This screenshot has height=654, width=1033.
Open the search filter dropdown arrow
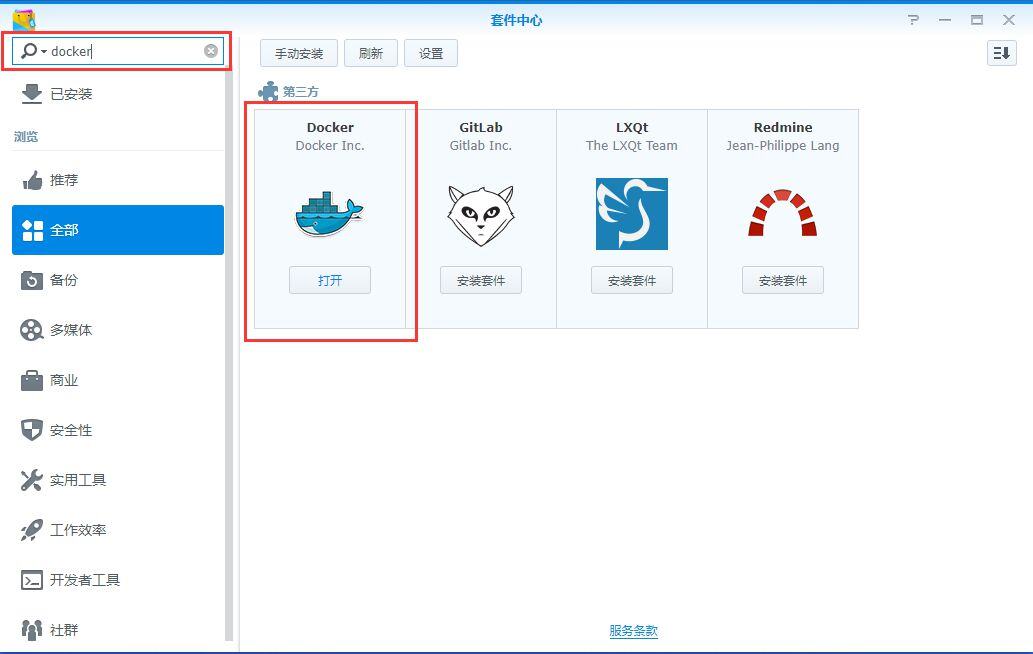tap(44, 51)
